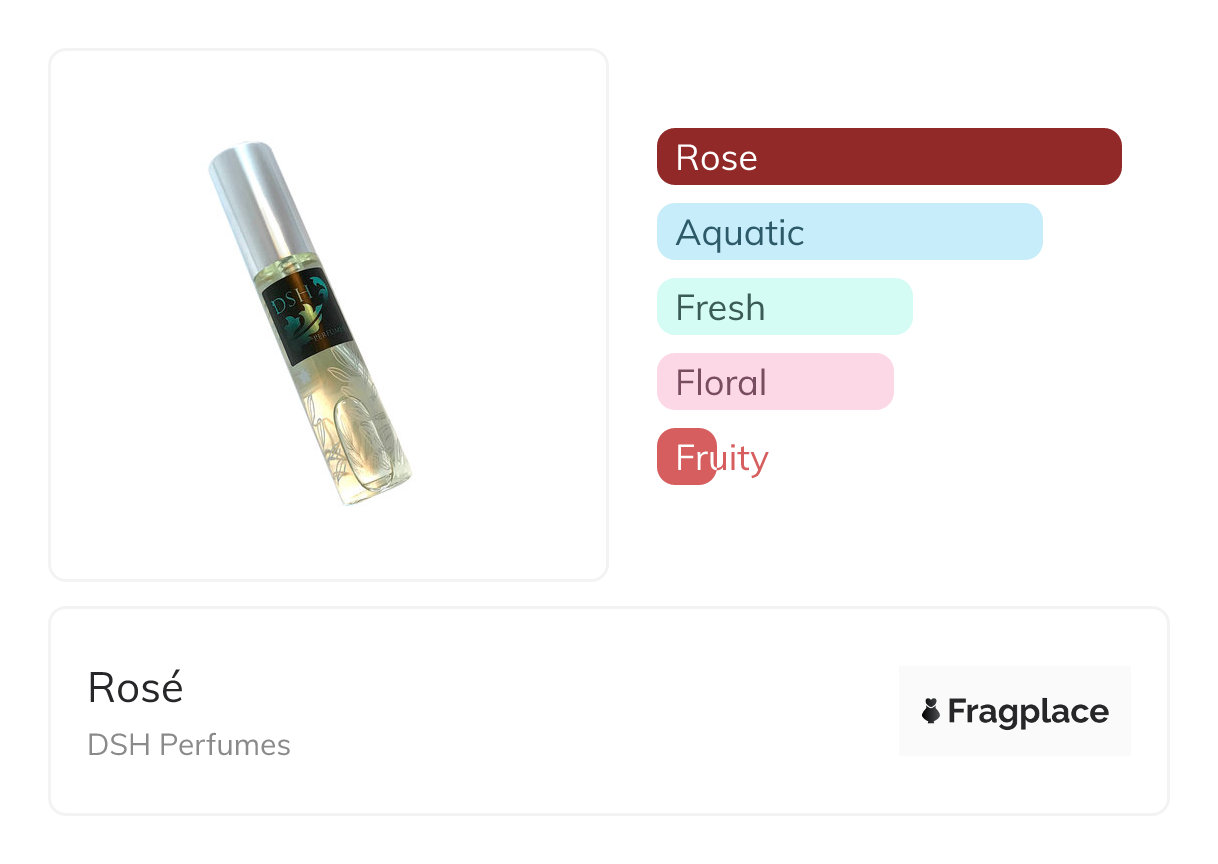1218x864 pixels.
Task: Click the word Rose inside the red bar
Action: [716, 158]
